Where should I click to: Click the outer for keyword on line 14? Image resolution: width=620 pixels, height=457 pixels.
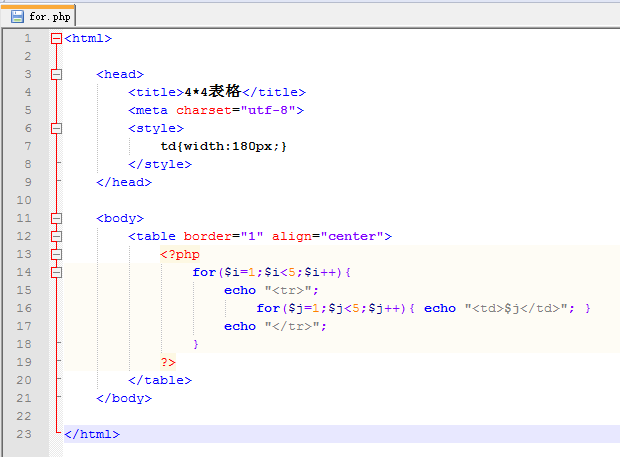click(x=204, y=272)
